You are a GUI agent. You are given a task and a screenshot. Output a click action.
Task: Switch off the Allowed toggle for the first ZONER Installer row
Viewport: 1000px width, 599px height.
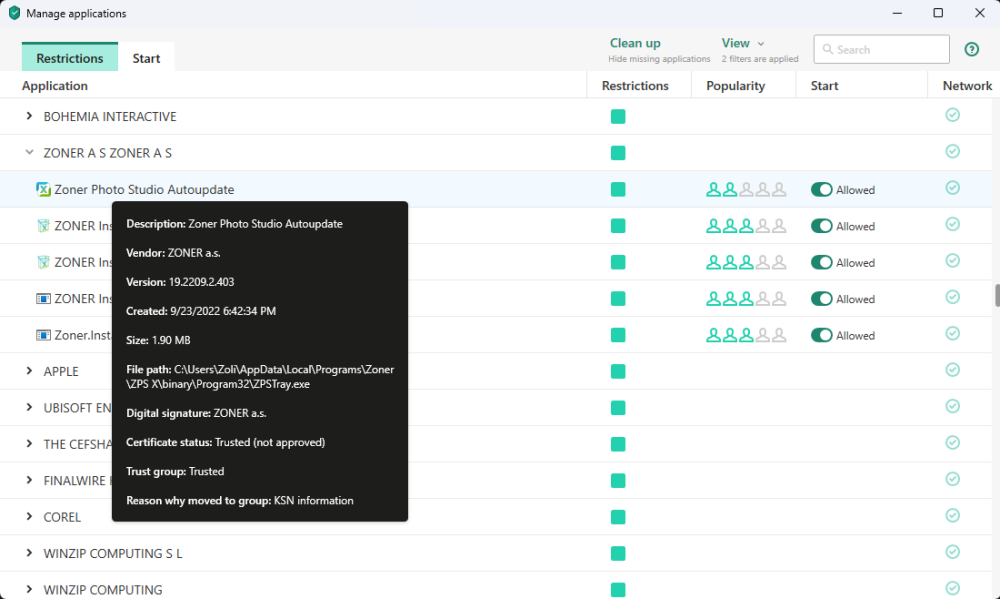822,225
